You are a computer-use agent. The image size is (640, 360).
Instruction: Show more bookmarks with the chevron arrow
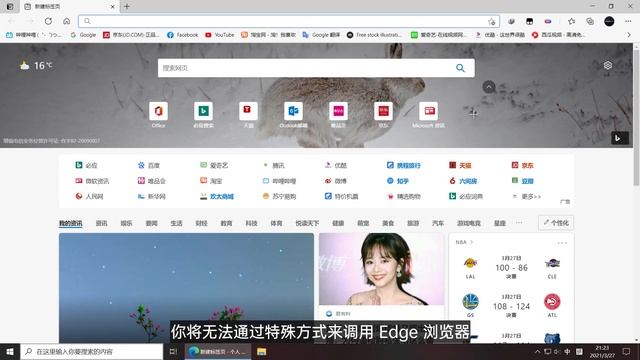(x=629, y=35)
